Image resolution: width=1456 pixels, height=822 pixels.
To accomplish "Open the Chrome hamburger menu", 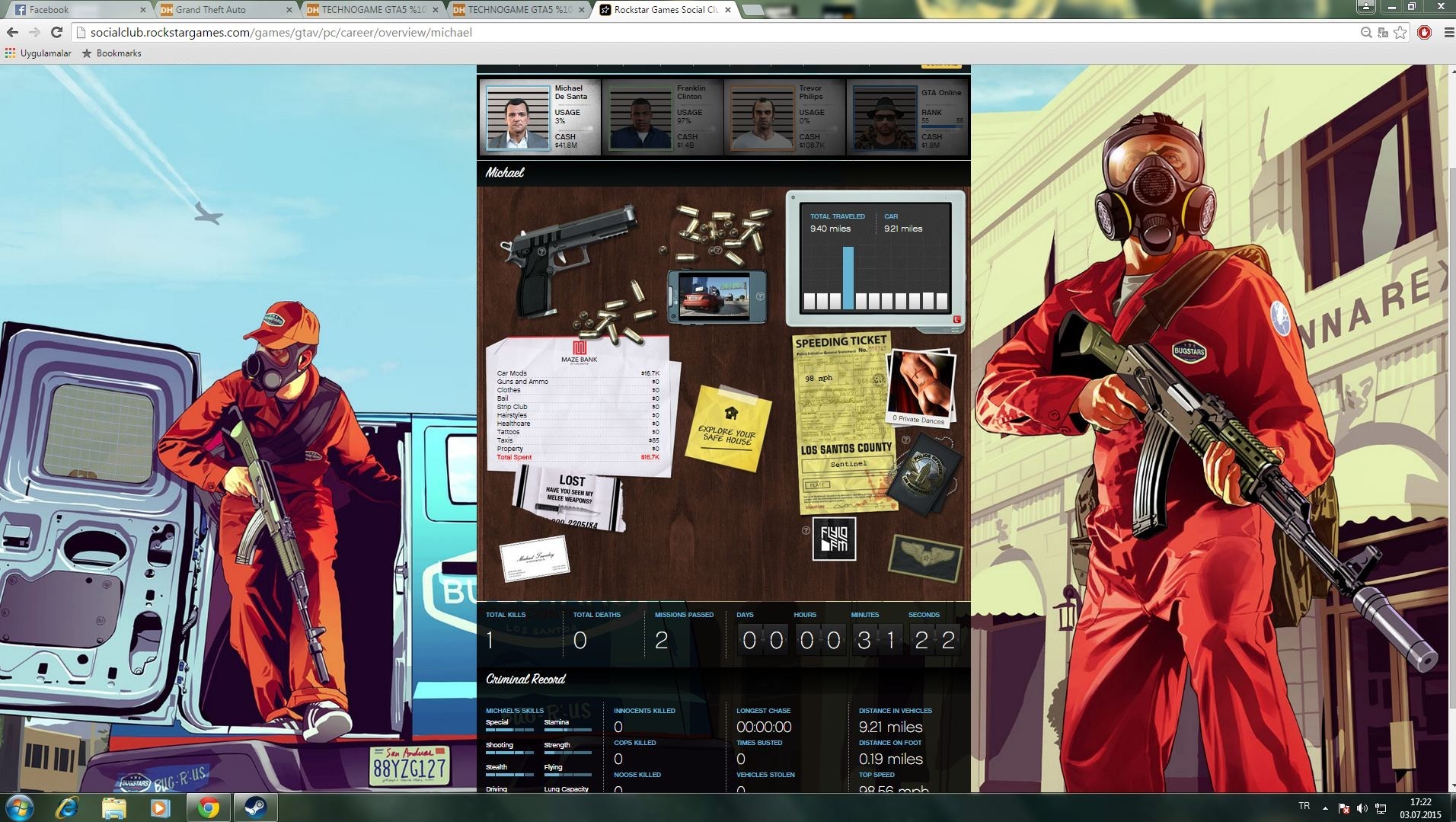I will click(1448, 32).
